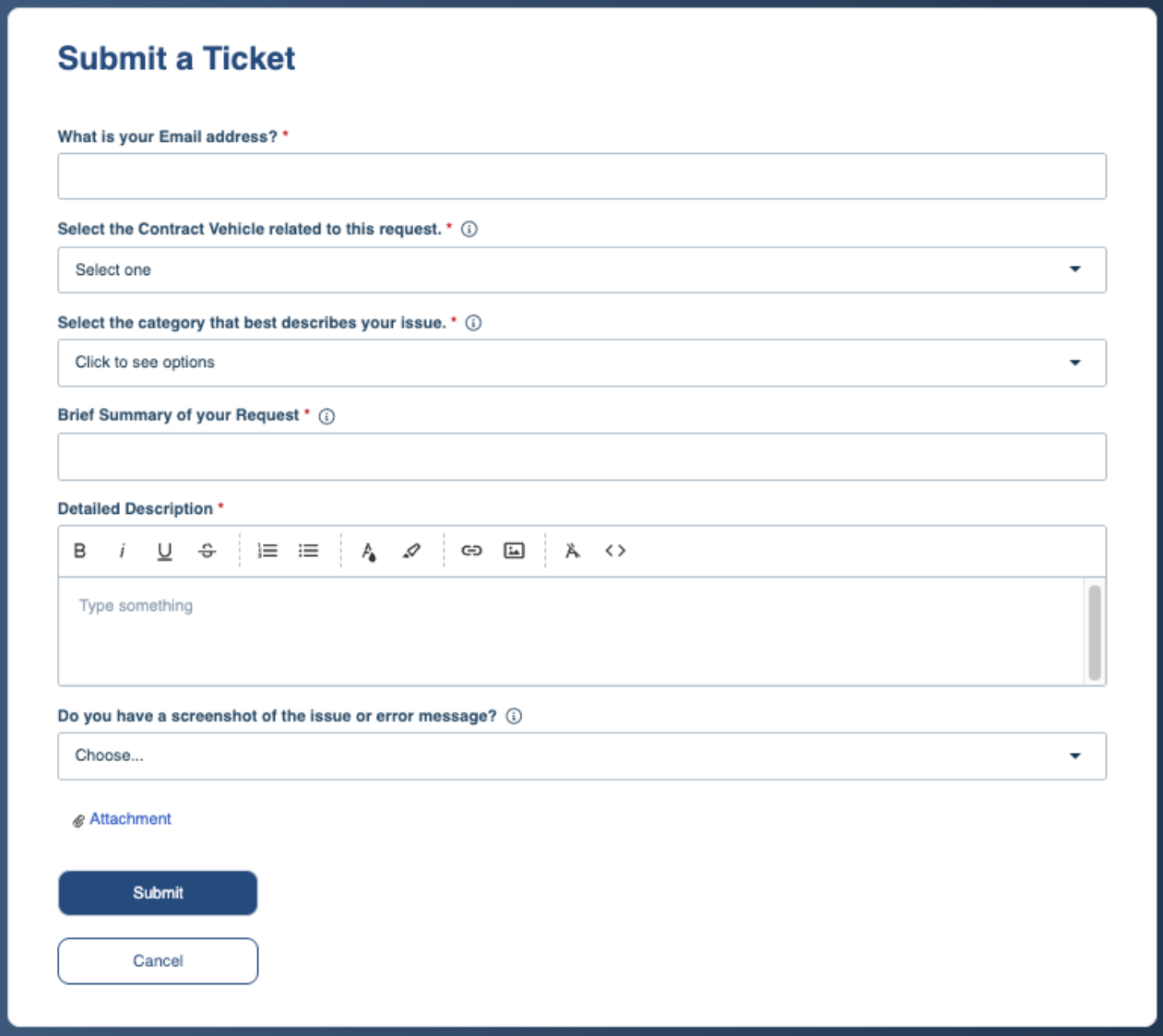
Task: Apply strikethrough formatting
Action: pyautogui.click(x=206, y=550)
